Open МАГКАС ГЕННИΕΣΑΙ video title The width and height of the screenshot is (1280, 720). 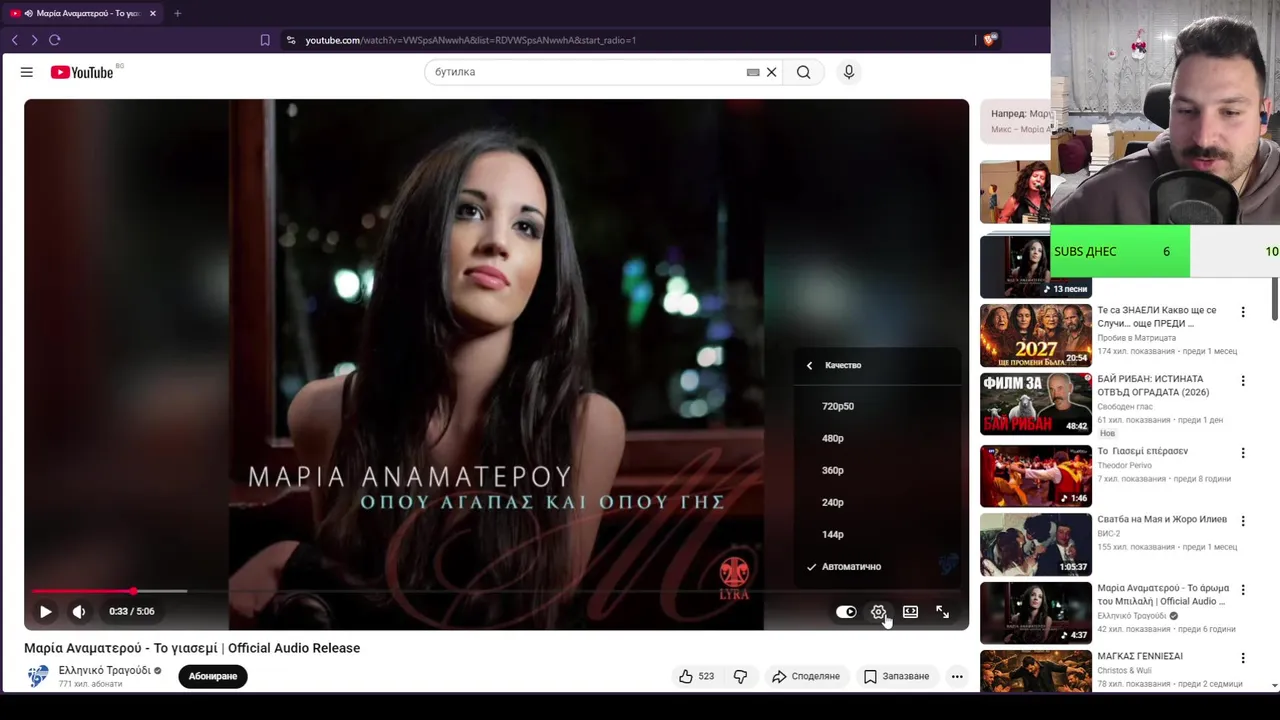pos(1140,656)
